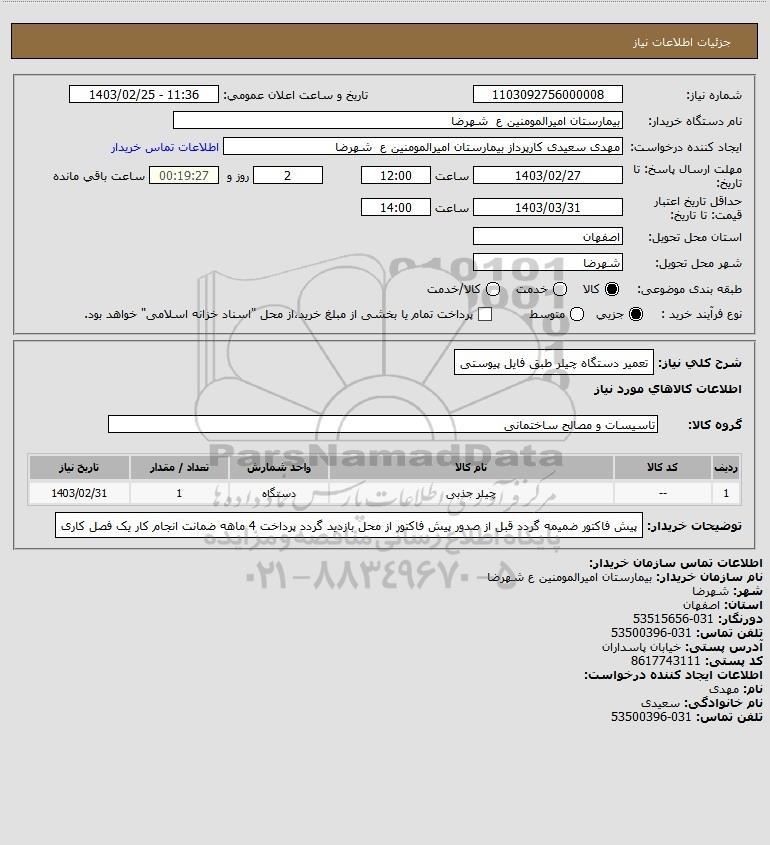The width and height of the screenshot is (770, 845).
Task: Click the تاریخ نیاز column header
Action: pos(79,468)
